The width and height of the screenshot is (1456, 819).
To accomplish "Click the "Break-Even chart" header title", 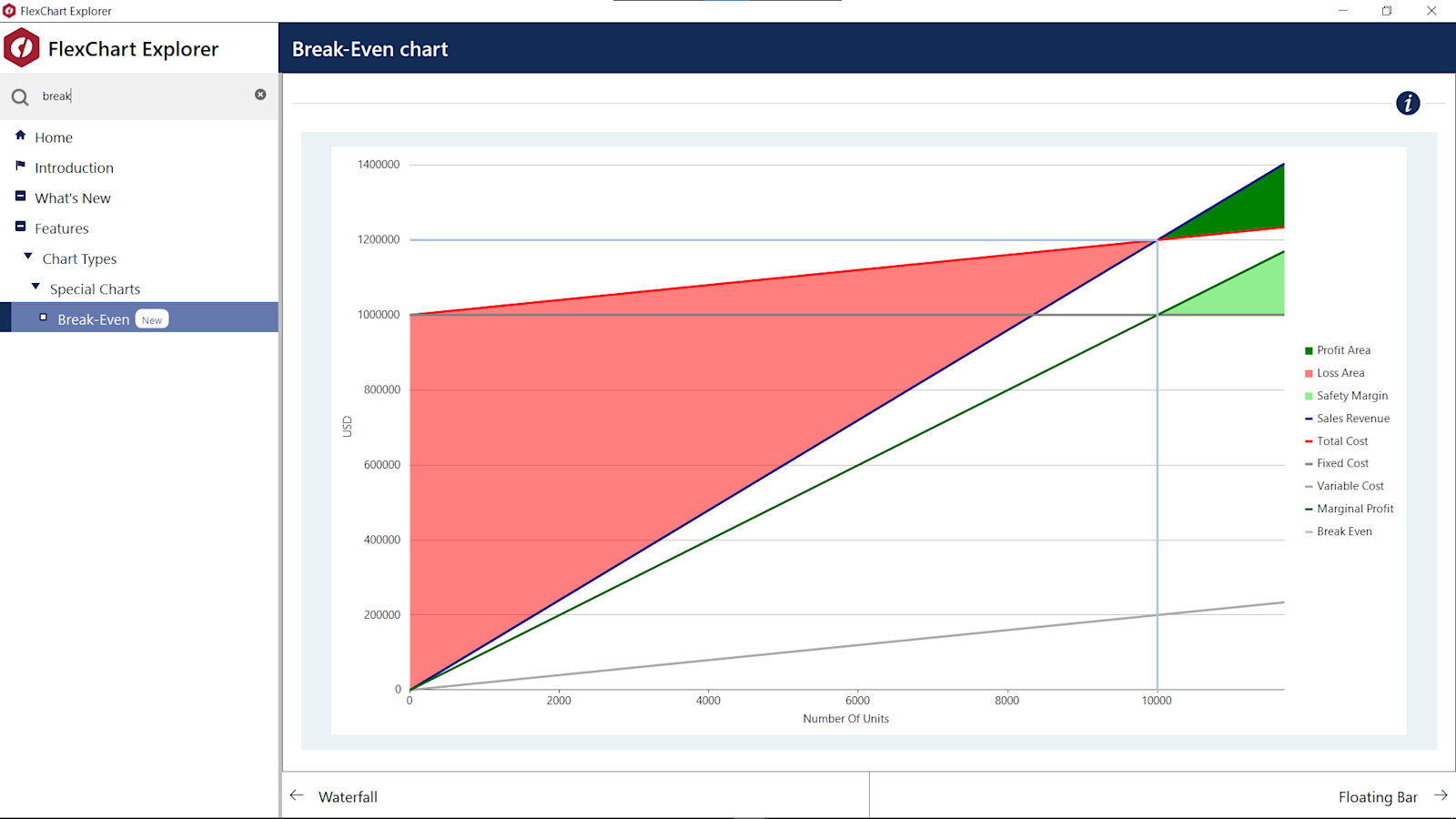I will tap(370, 49).
